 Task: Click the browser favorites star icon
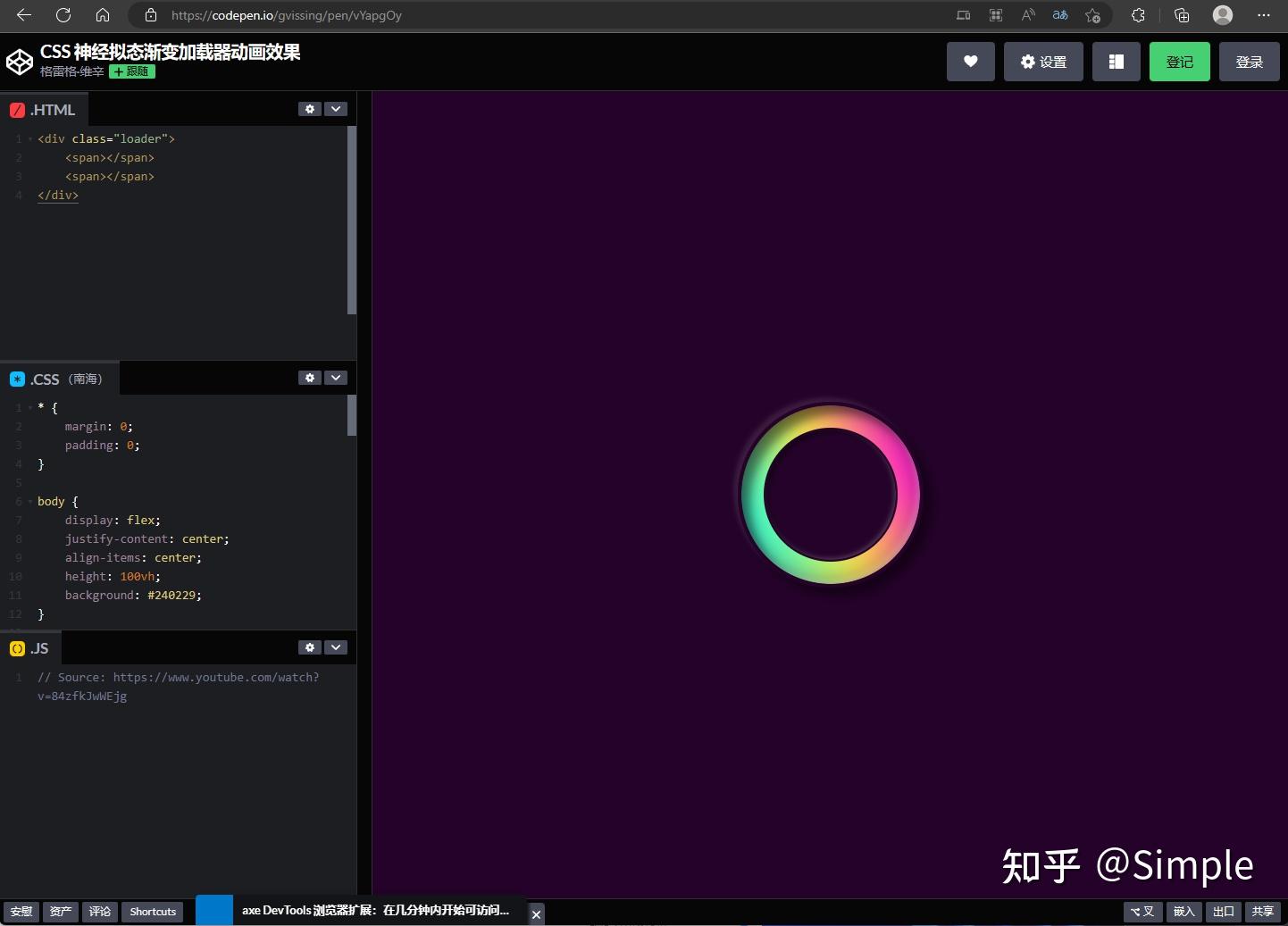pos(1091,15)
